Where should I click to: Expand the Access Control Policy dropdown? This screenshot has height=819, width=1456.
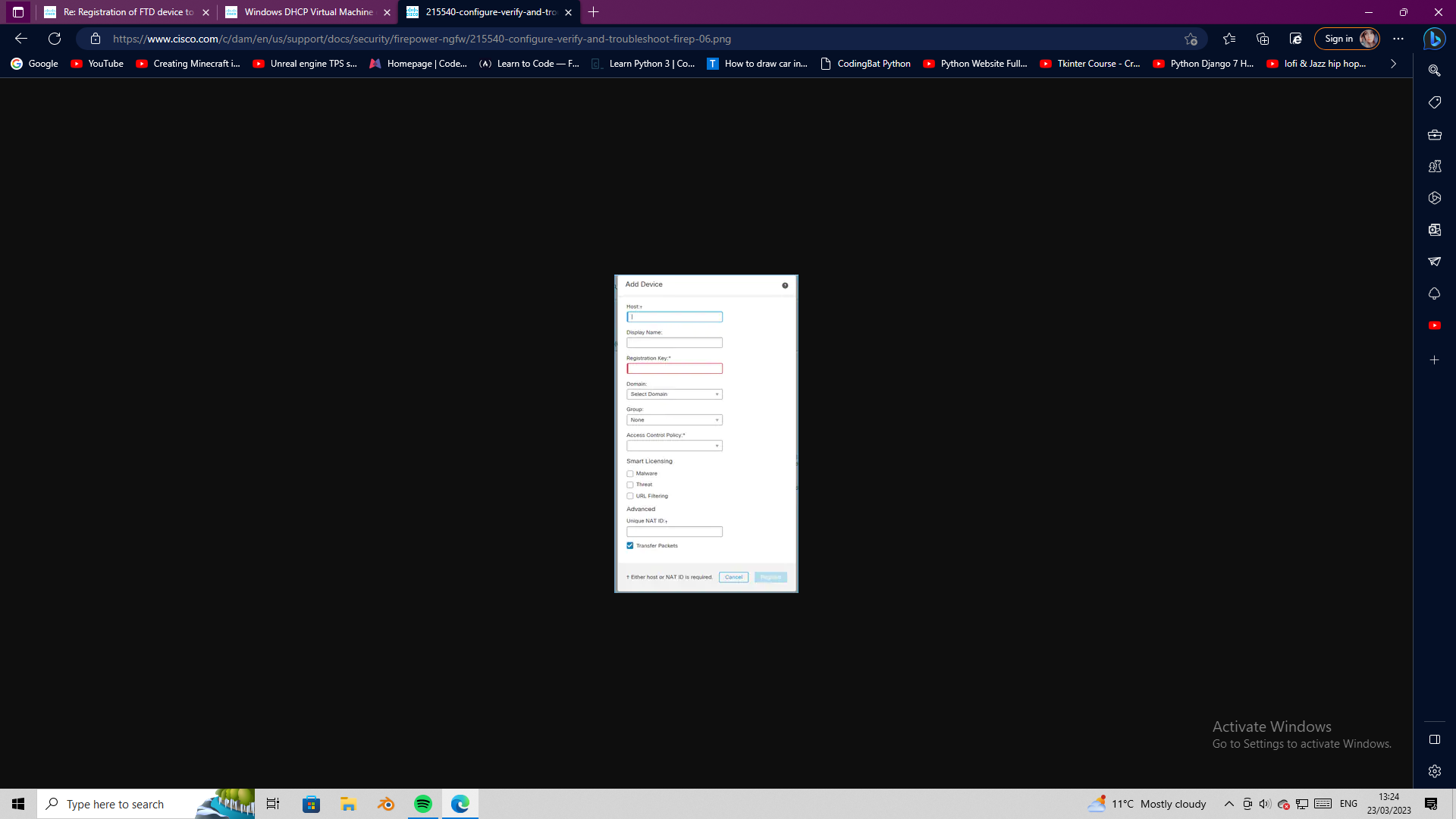674,446
